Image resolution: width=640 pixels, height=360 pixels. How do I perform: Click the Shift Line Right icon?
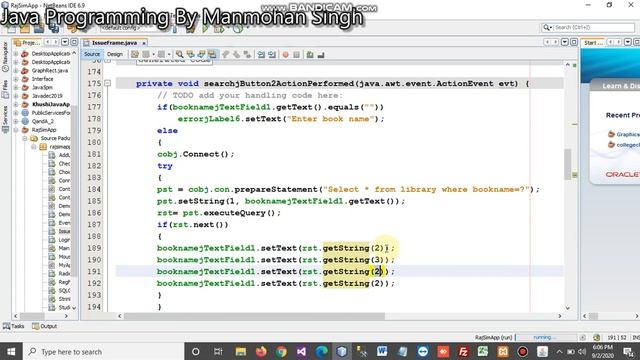tap(272, 54)
